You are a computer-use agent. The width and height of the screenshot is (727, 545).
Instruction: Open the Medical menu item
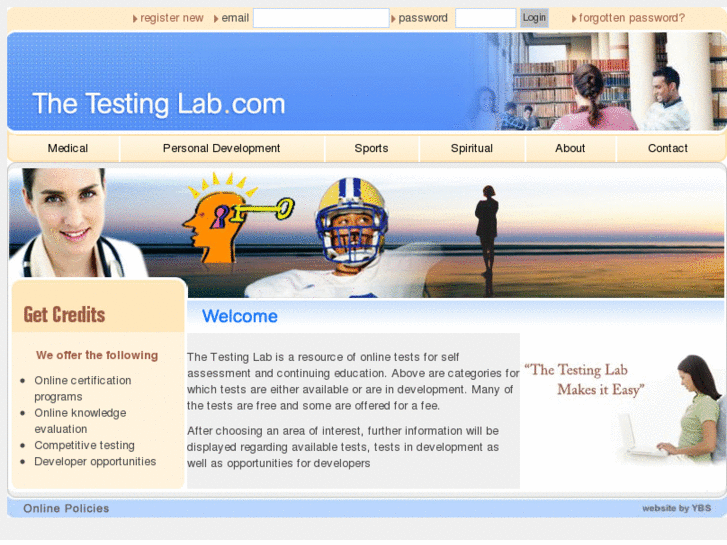[68, 148]
